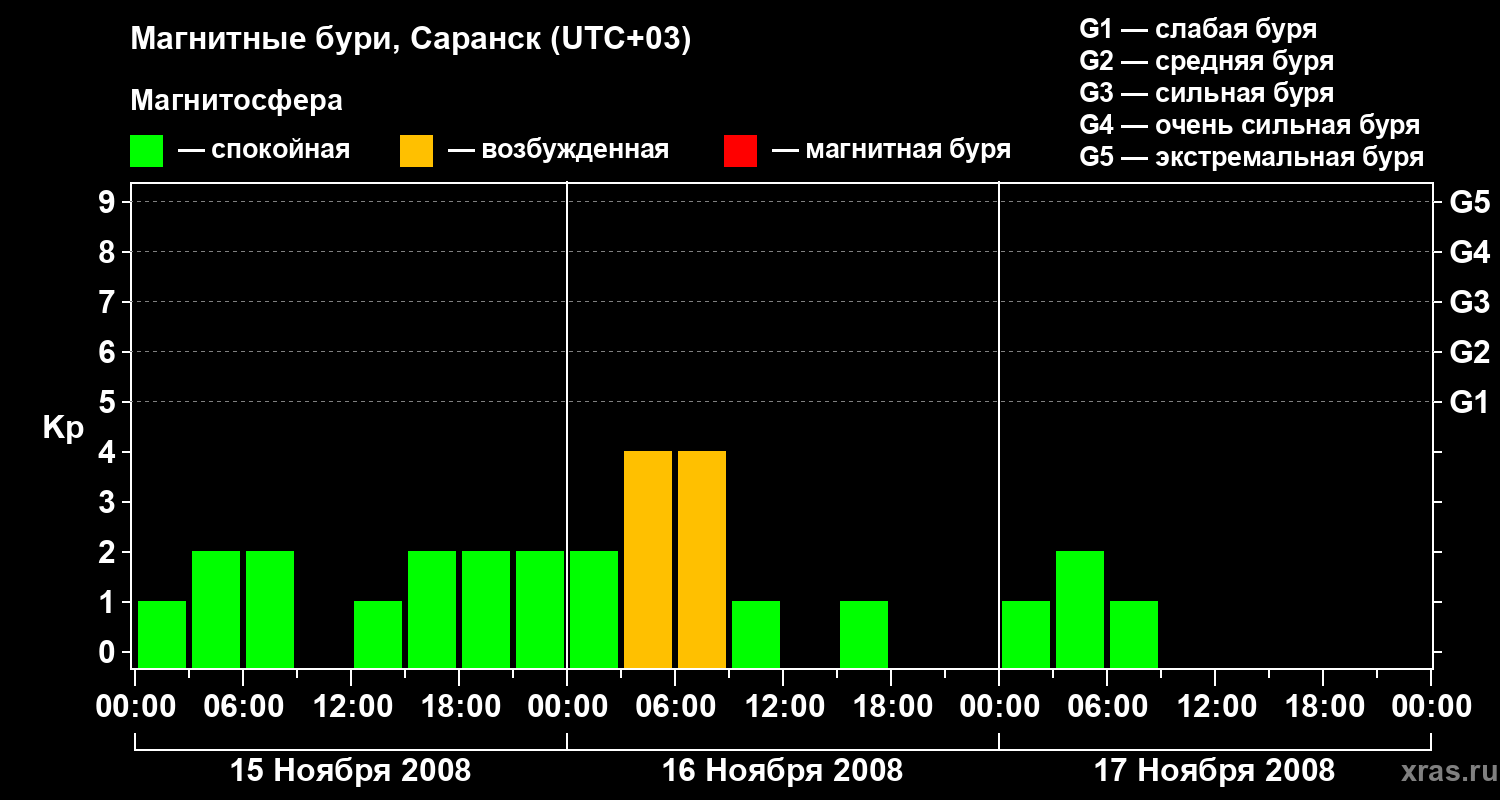Click the '12:00' time label under 15 November
Screen dimensions: 1500x800
pos(351,707)
